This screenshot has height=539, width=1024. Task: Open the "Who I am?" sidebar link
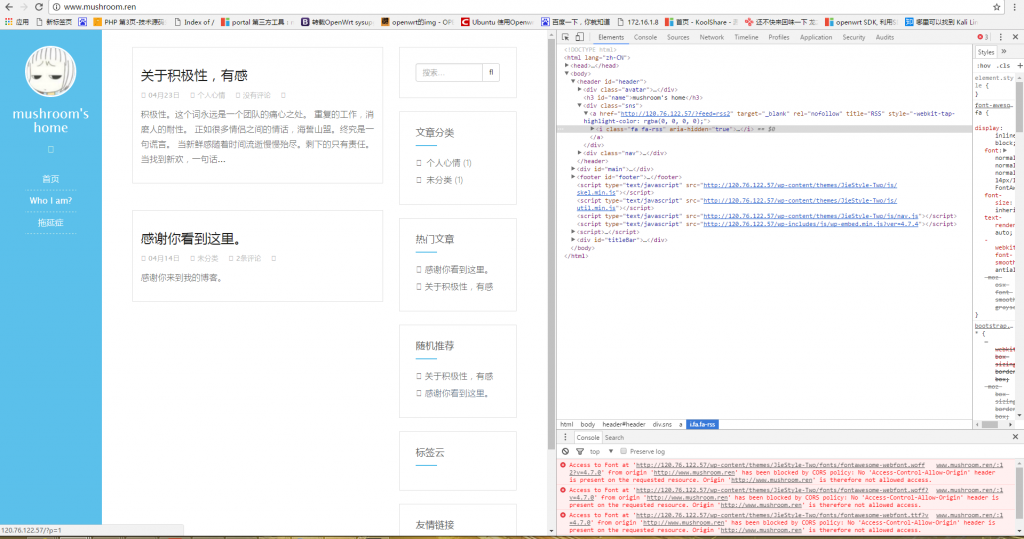50,200
